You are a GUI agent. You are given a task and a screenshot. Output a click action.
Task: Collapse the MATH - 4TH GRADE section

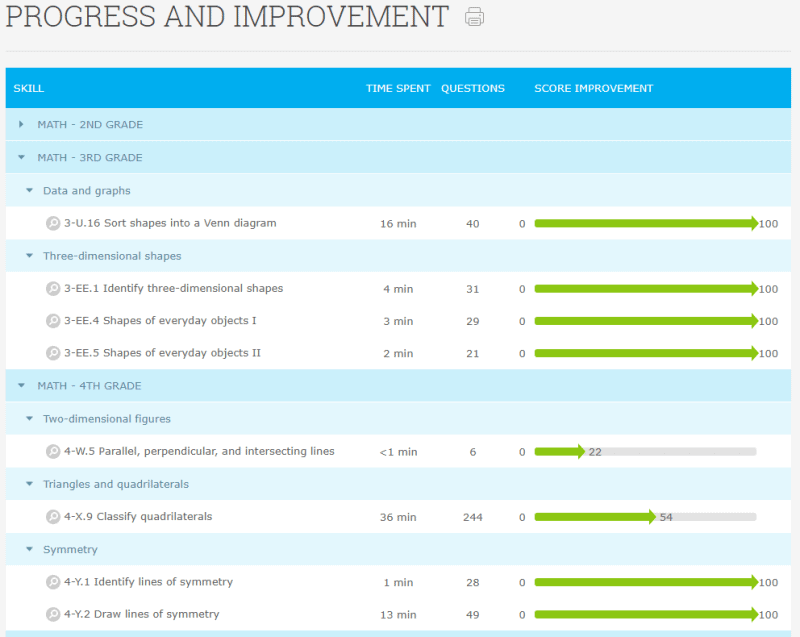(21, 385)
